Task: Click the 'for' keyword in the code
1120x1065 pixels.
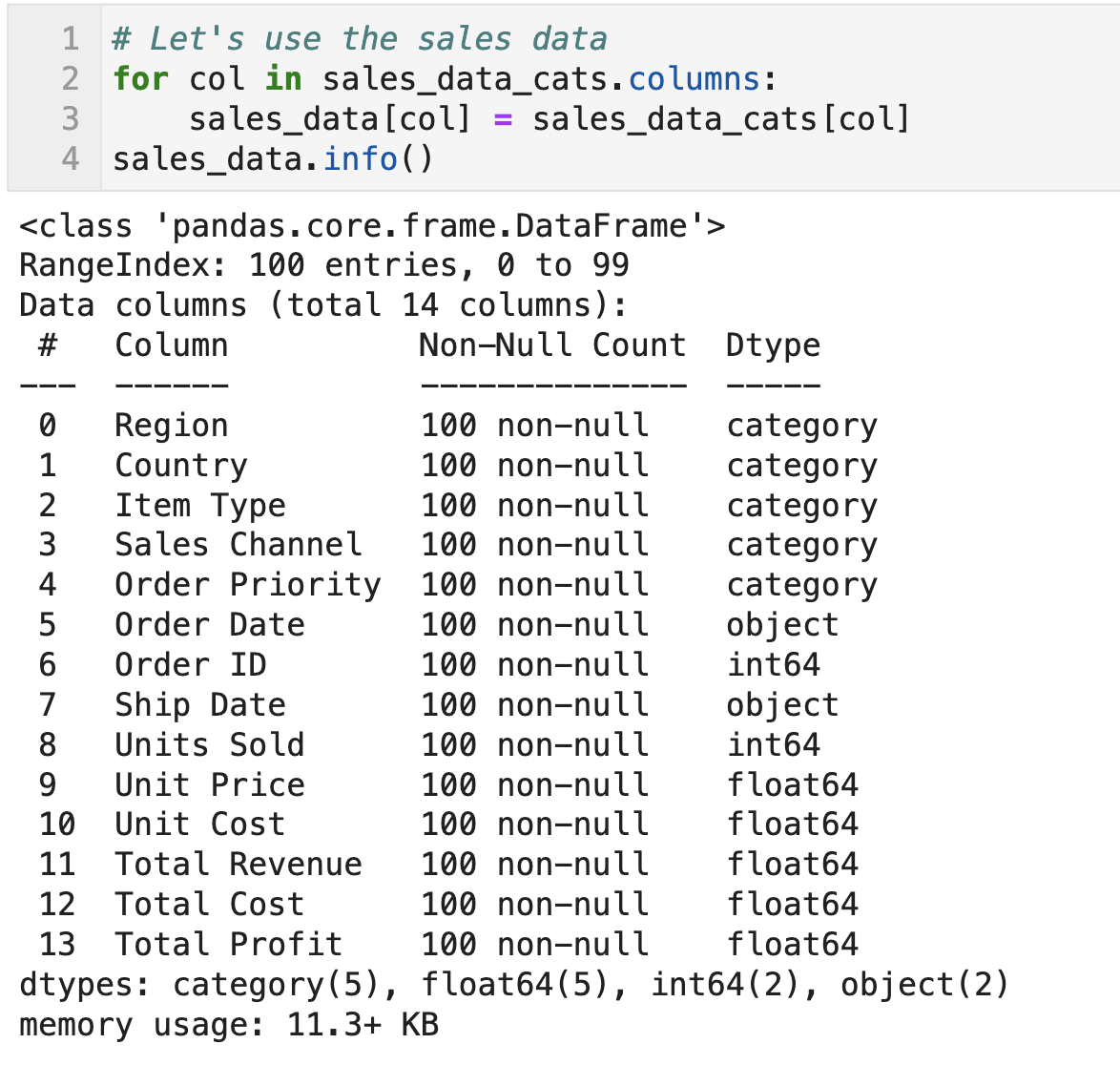Action: point(140,78)
